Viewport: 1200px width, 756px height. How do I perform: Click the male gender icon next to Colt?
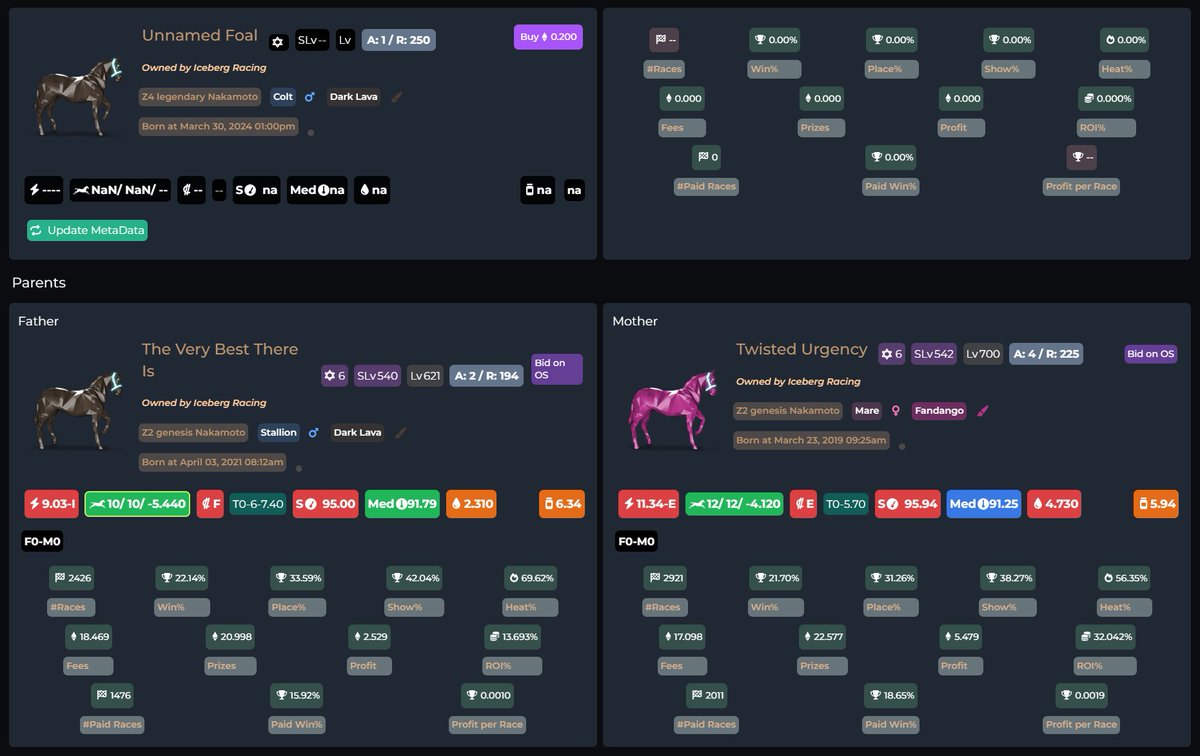310,97
